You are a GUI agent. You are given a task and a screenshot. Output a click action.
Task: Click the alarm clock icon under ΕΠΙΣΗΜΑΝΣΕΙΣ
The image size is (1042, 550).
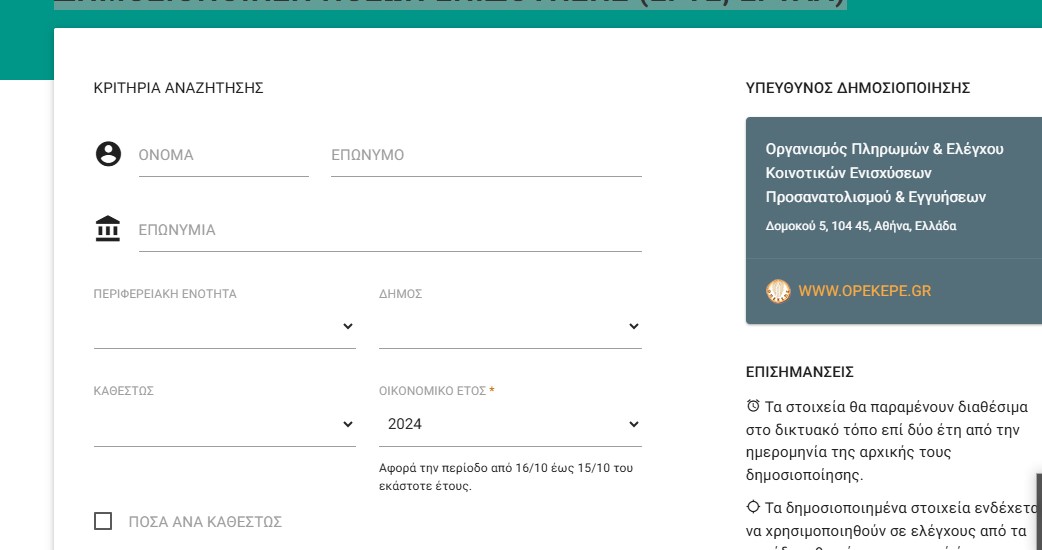(x=753, y=406)
